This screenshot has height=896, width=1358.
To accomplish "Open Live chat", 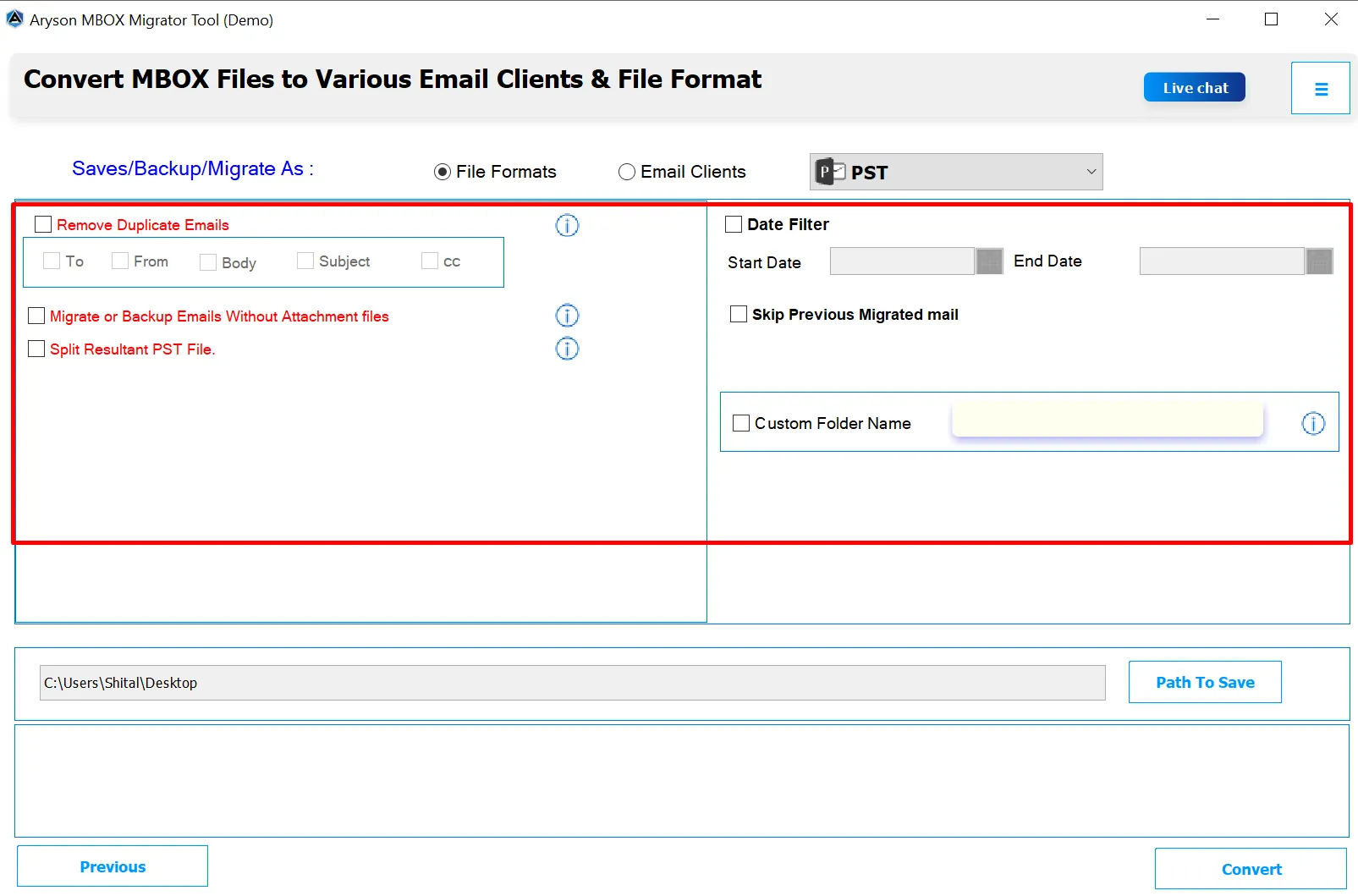I will 1194,86.
